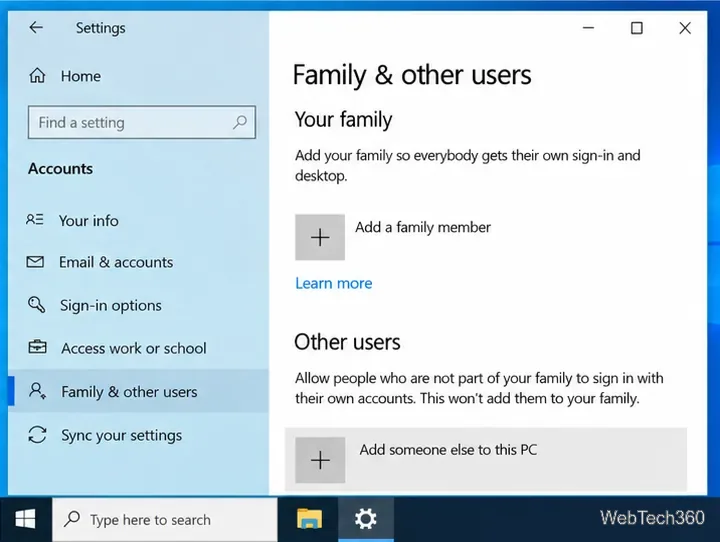Click the Family & other users page title
The height and width of the screenshot is (542, 720).
(x=412, y=75)
